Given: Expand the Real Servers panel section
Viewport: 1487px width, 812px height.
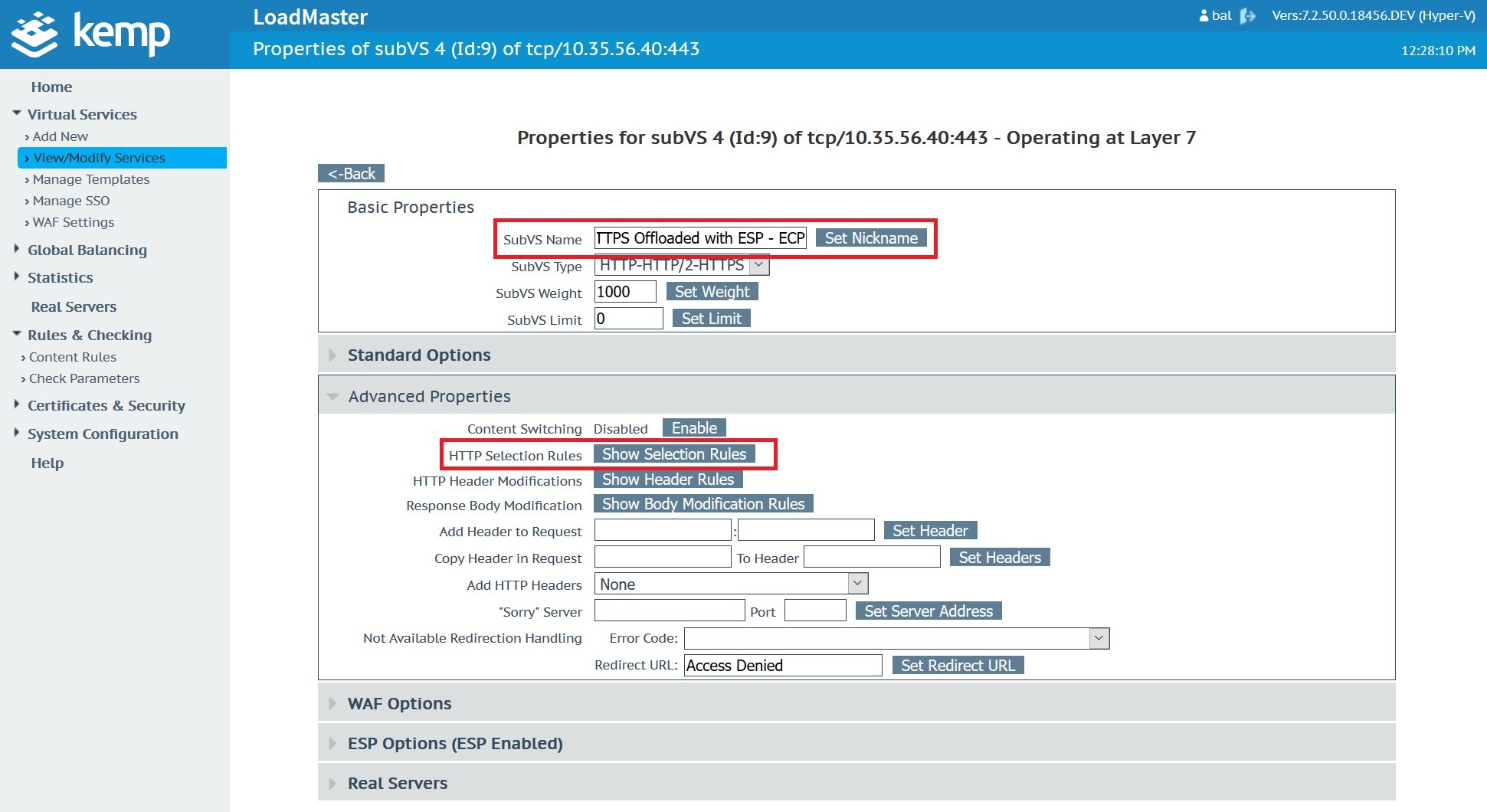Looking at the screenshot, I should 397,784.
